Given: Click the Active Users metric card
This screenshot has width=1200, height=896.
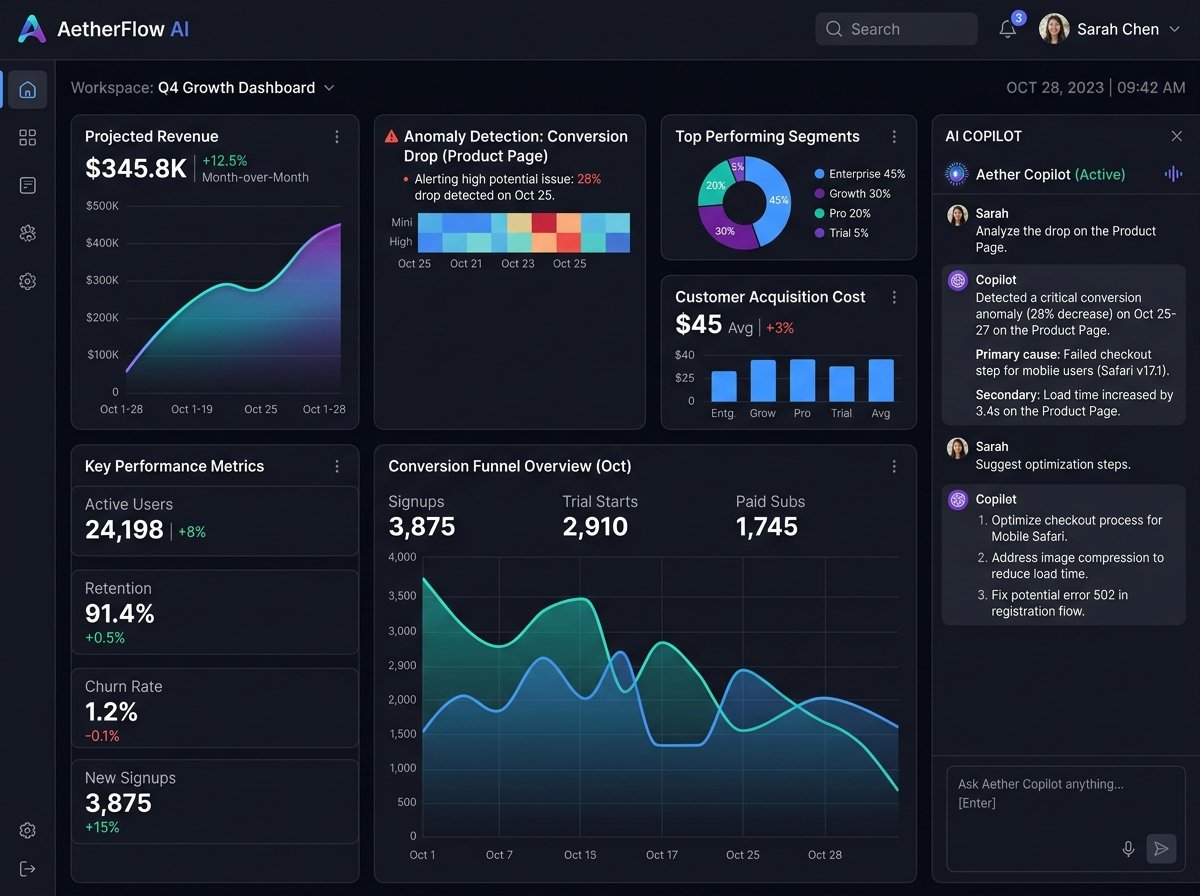Looking at the screenshot, I should click(x=215, y=520).
